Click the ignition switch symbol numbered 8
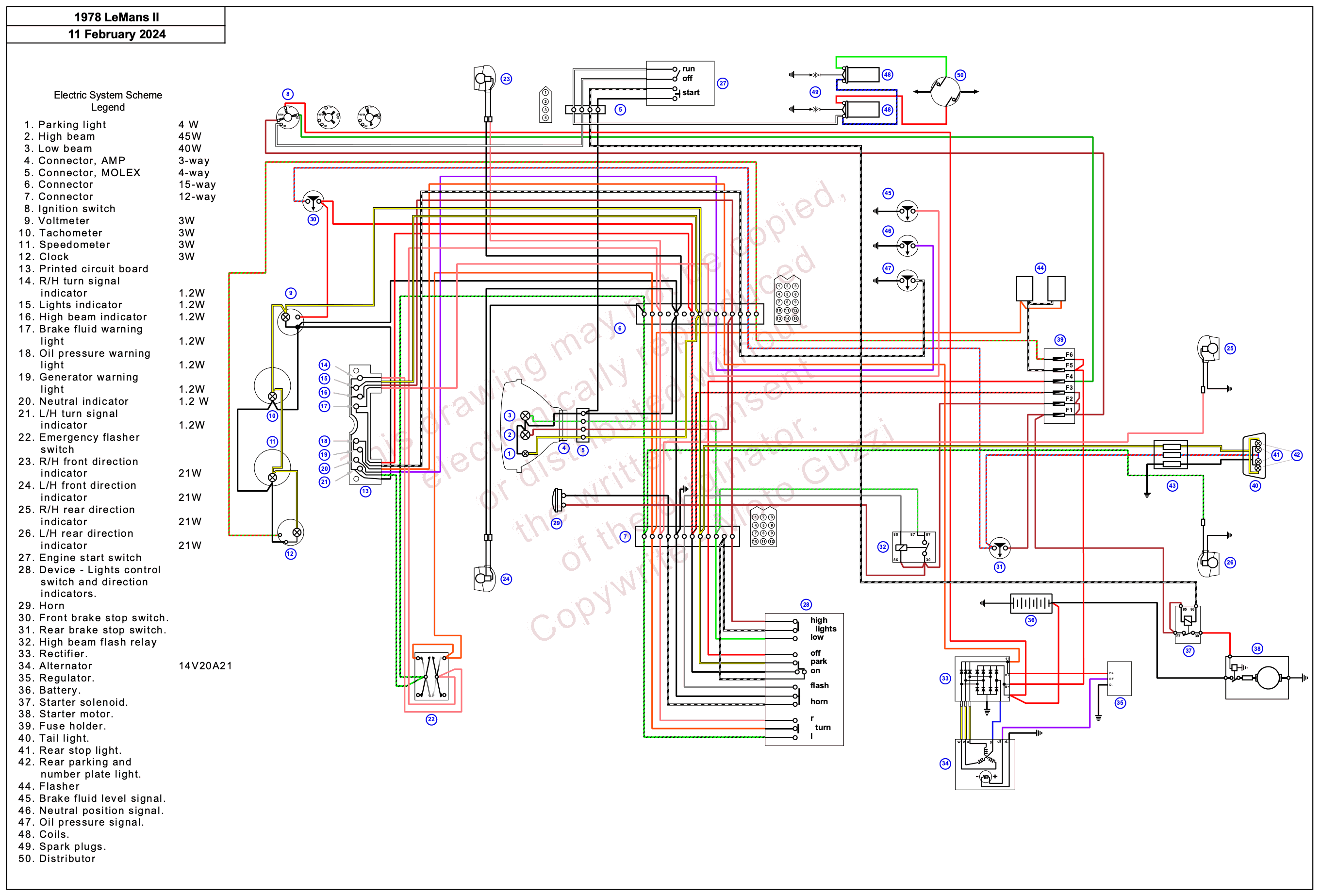 click(x=288, y=117)
